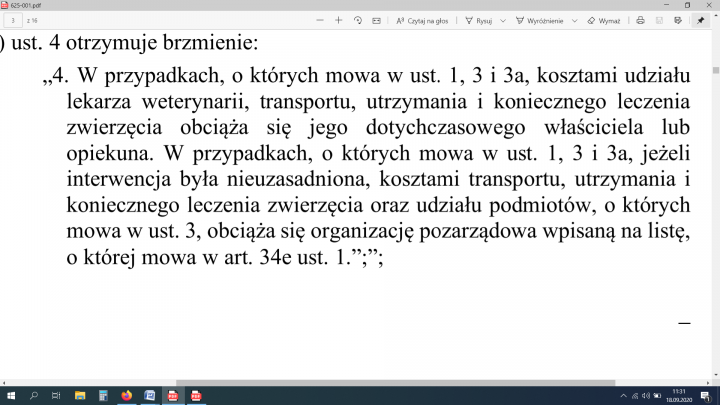Activate the Wyróżnienie highlighter tool
The width and height of the screenshot is (720, 405).
tap(540, 21)
